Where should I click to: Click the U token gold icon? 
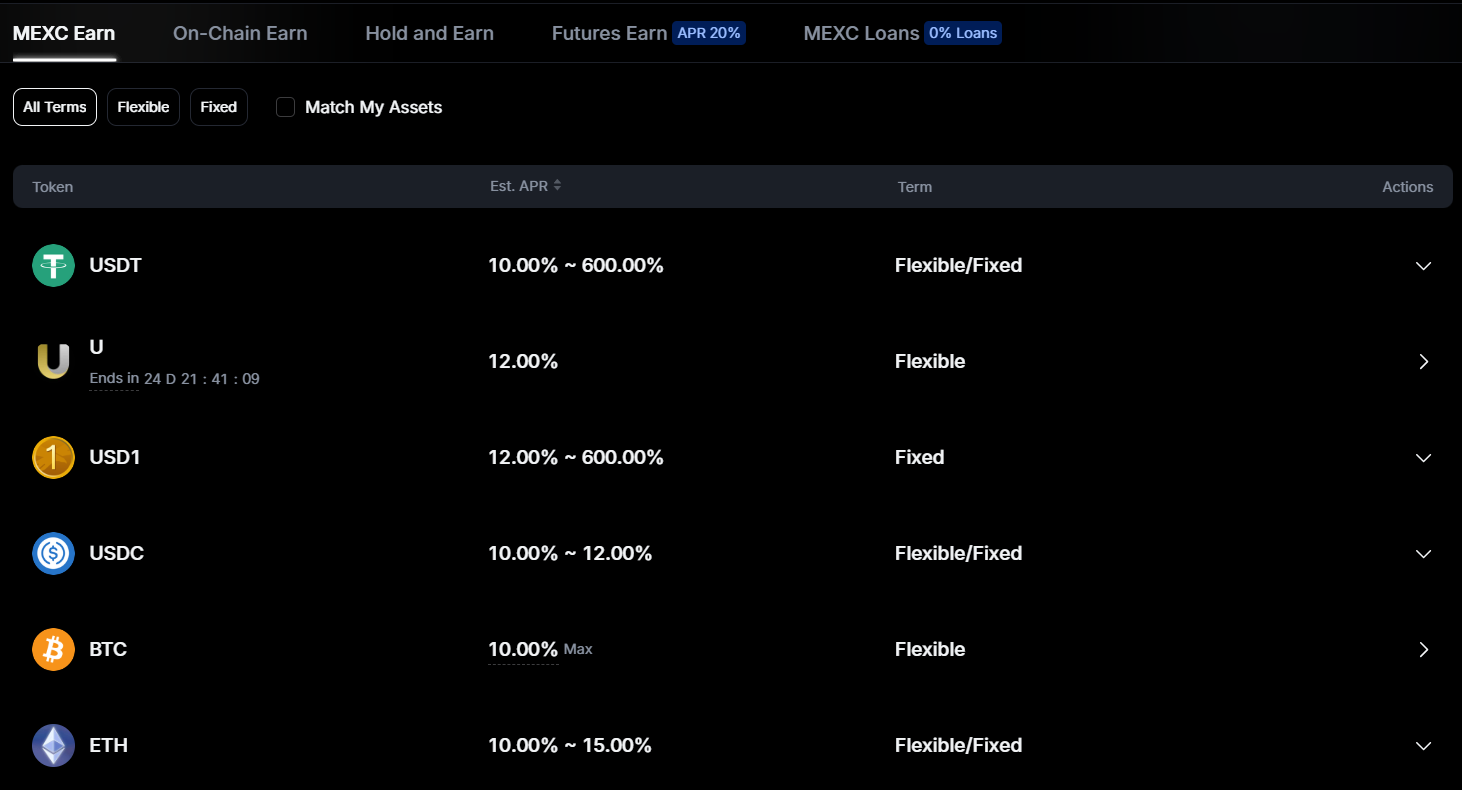[53, 362]
